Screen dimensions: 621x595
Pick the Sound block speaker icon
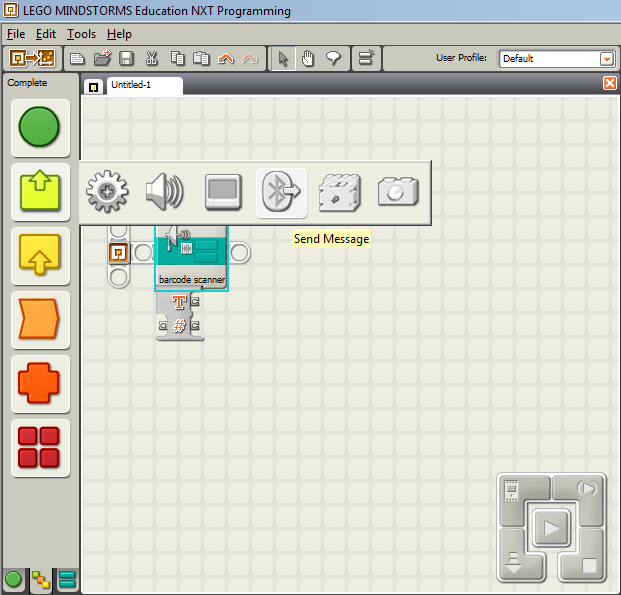165,192
